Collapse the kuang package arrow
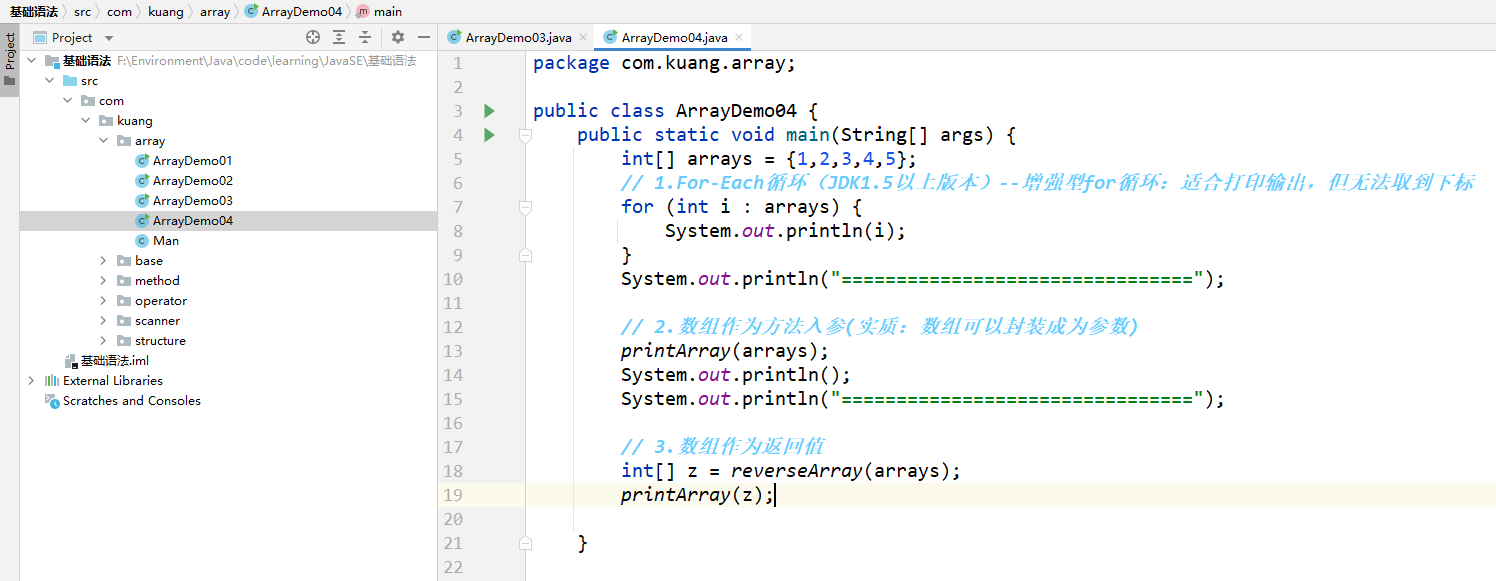The width and height of the screenshot is (1496, 581). 85,121
